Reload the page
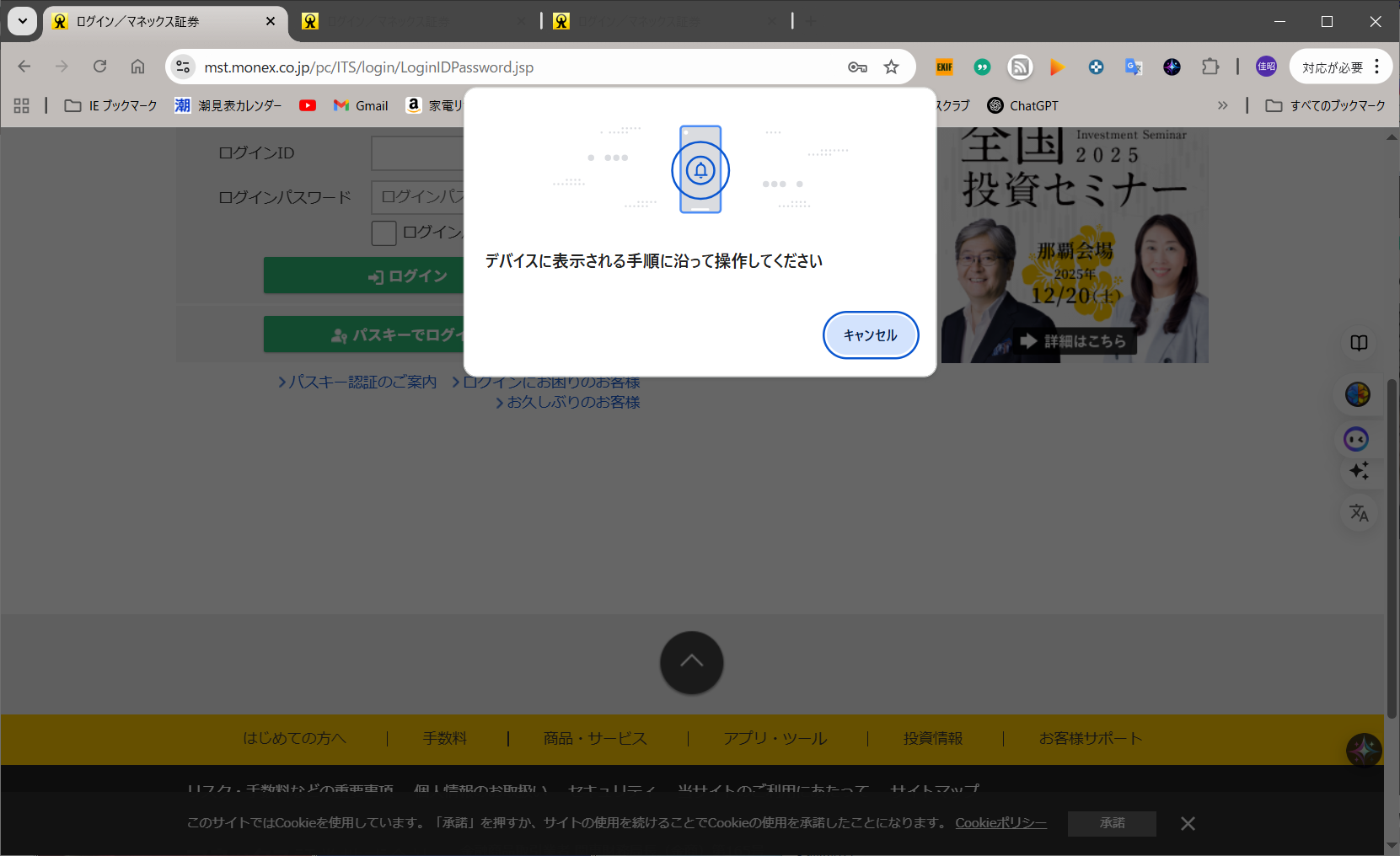This screenshot has width=1400, height=856. 99,67
